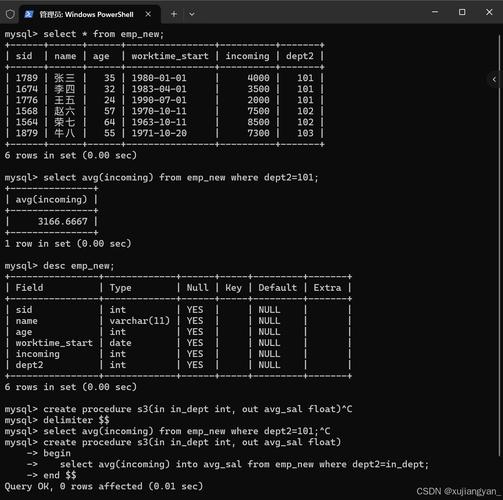Click the PowerShell icon on the tab
This screenshot has height=500, width=503.
pos(29,14)
